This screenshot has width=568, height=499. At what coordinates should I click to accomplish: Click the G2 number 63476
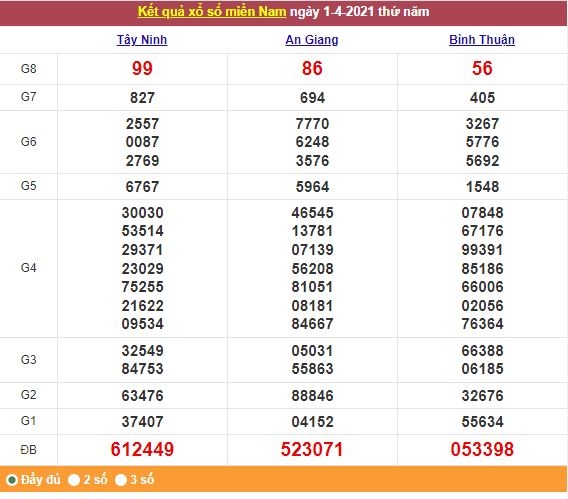(x=142, y=396)
